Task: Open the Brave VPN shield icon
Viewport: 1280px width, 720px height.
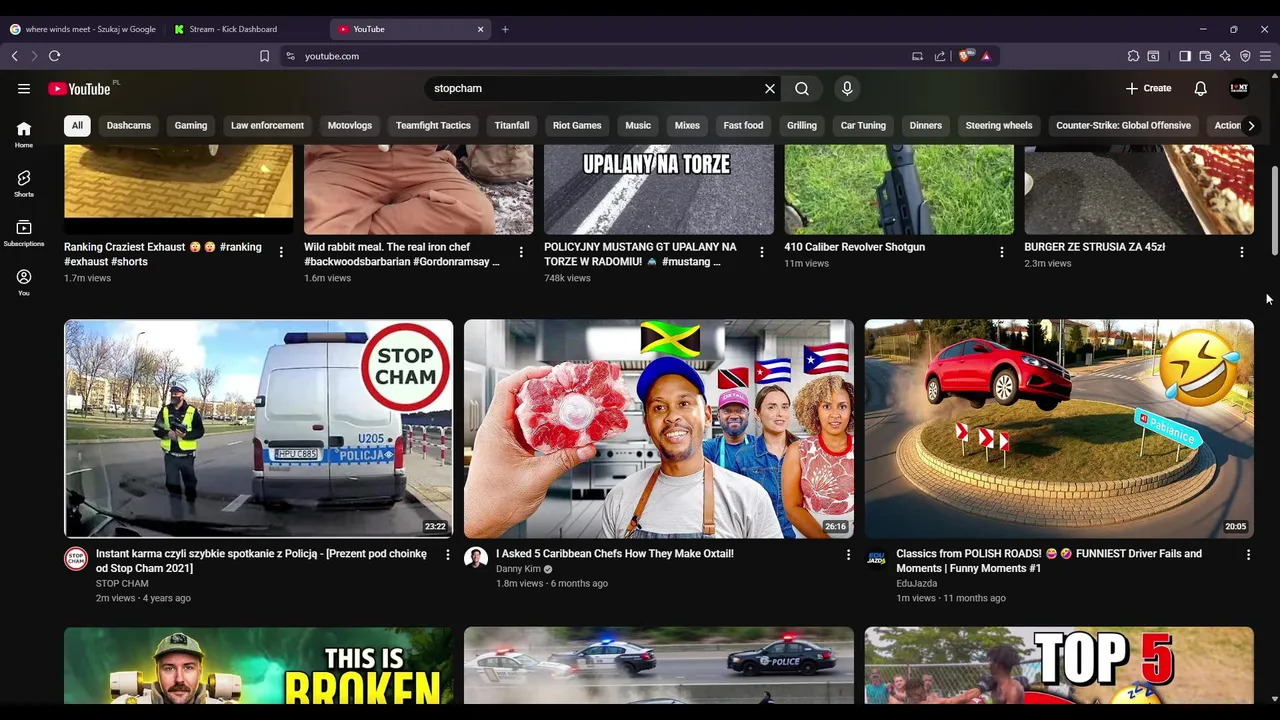Action: tap(1245, 56)
